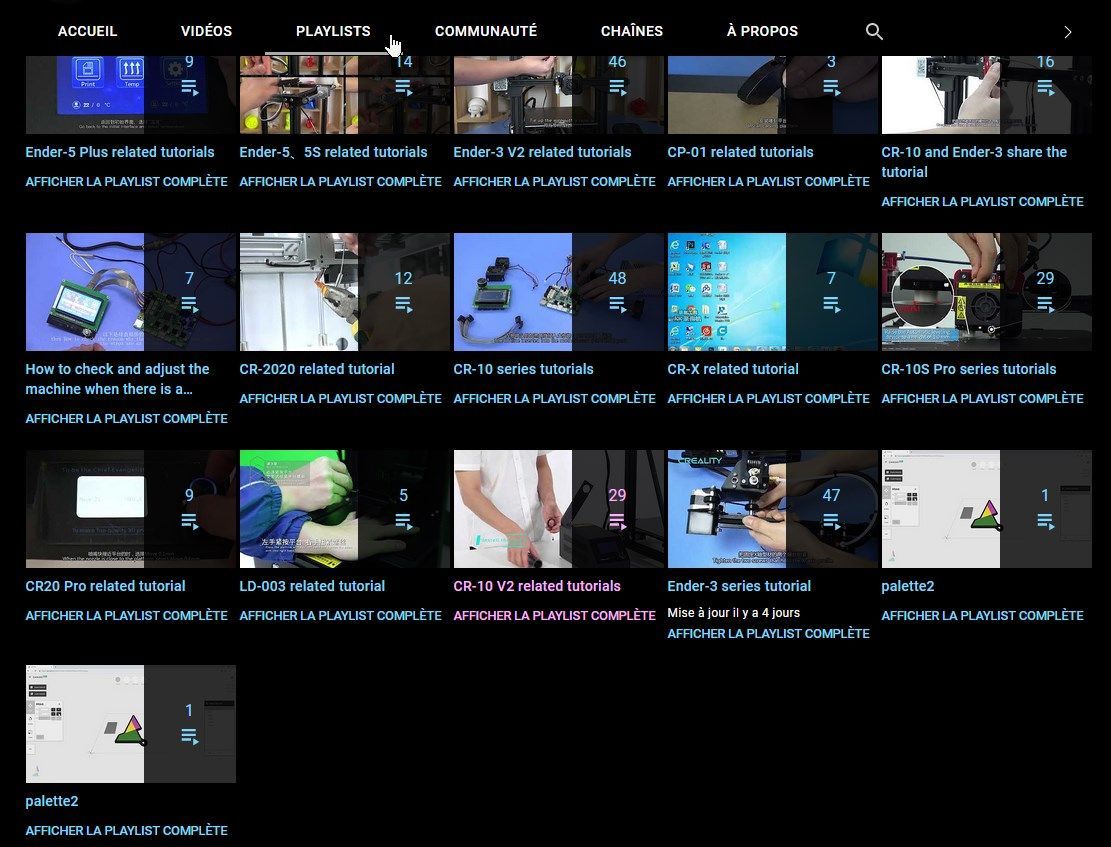Click playlist icon on Ender-5 Plus thumbnail
This screenshot has height=847, width=1111.
[x=189, y=88]
